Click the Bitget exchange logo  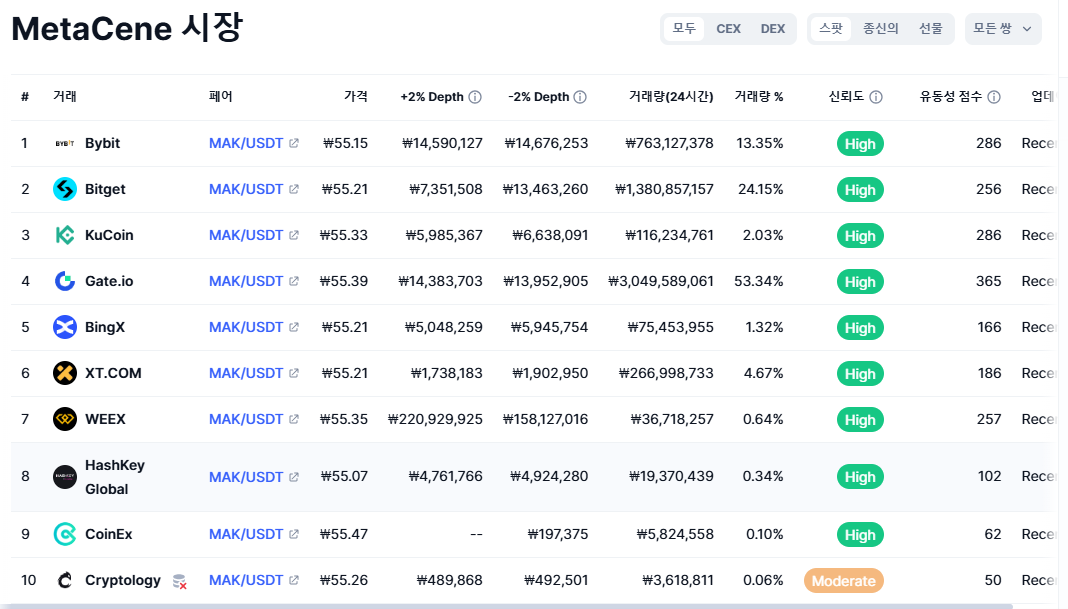tap(65, 189)
